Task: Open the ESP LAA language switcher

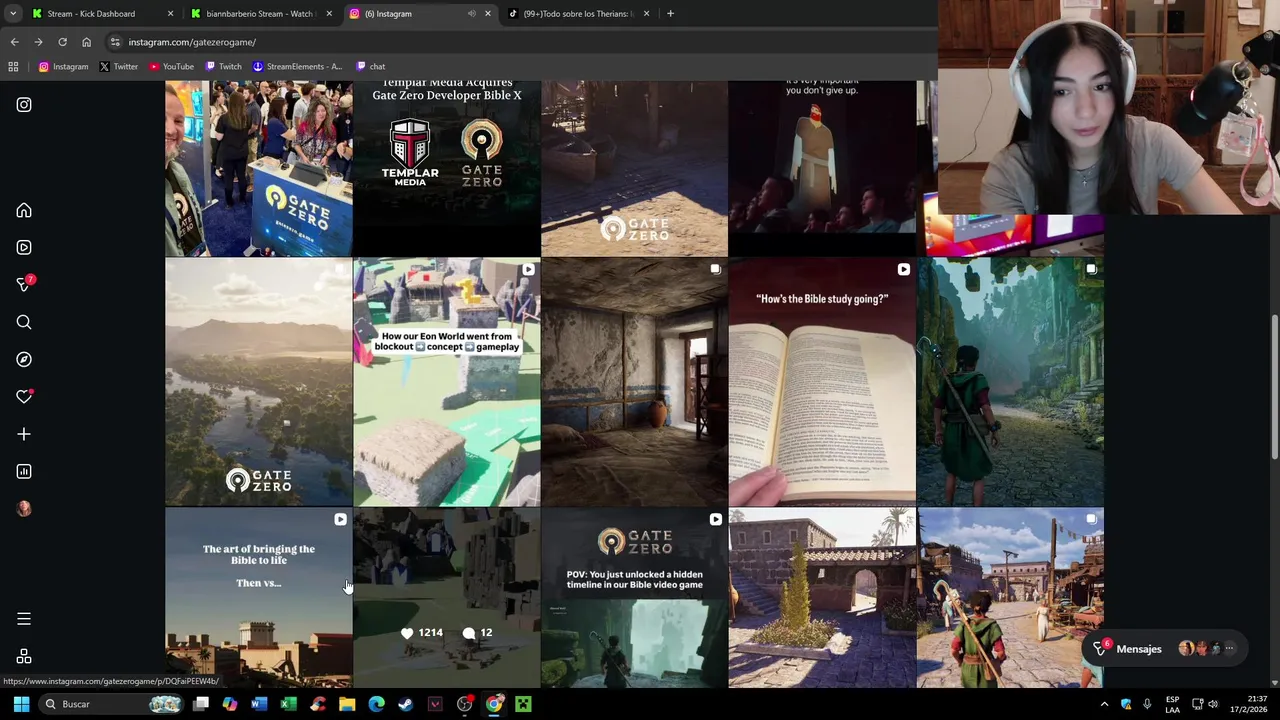Action: tap(1172, 704)
